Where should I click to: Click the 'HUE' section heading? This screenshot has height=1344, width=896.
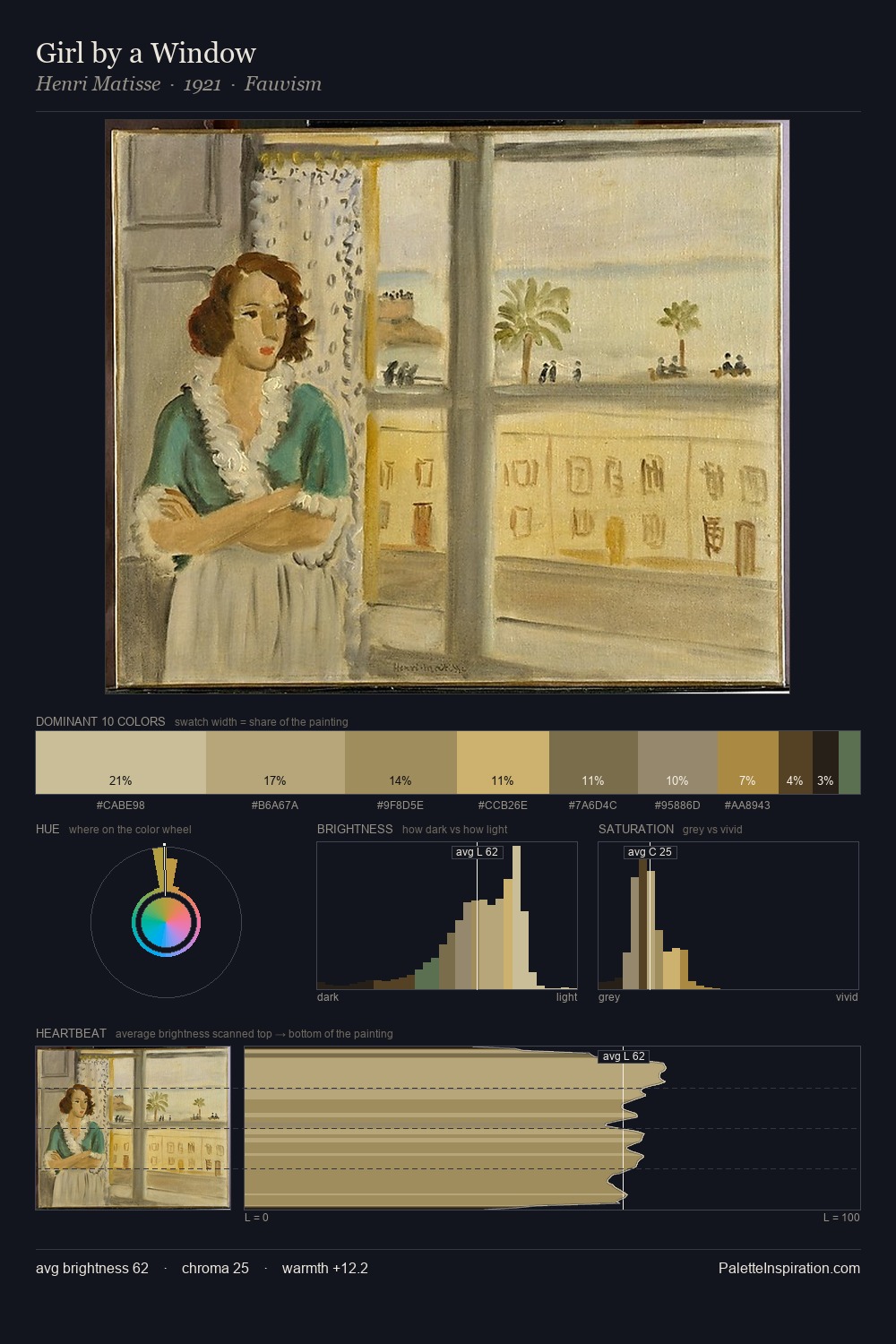coord(47,829)
